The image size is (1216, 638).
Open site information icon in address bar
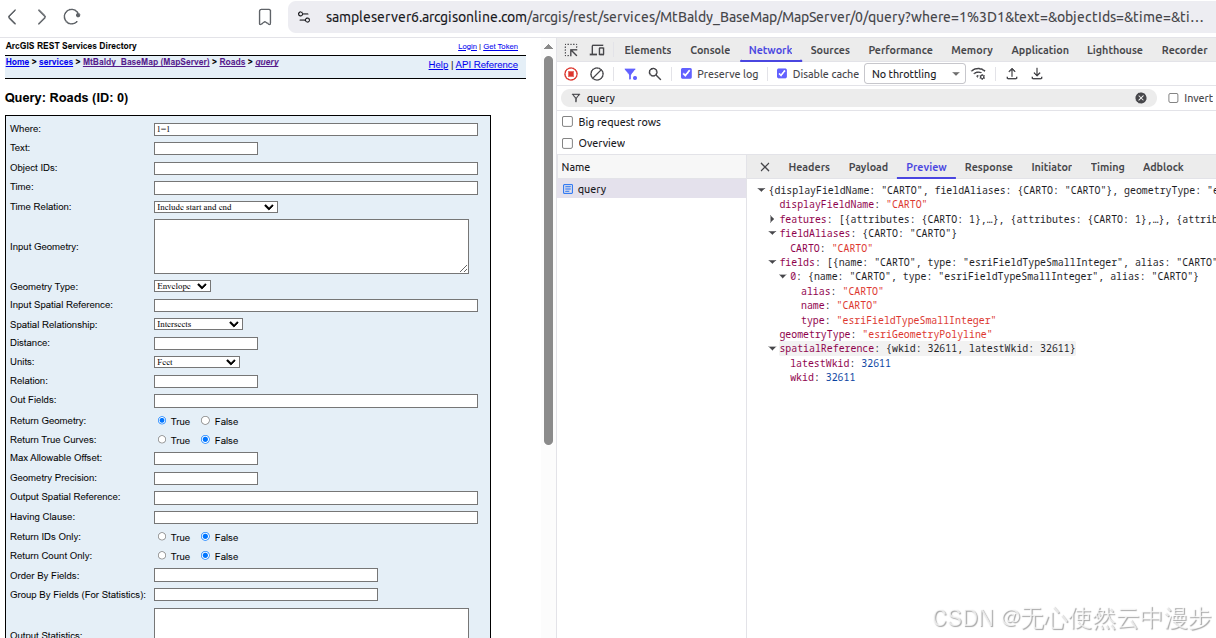pos(304,17)
